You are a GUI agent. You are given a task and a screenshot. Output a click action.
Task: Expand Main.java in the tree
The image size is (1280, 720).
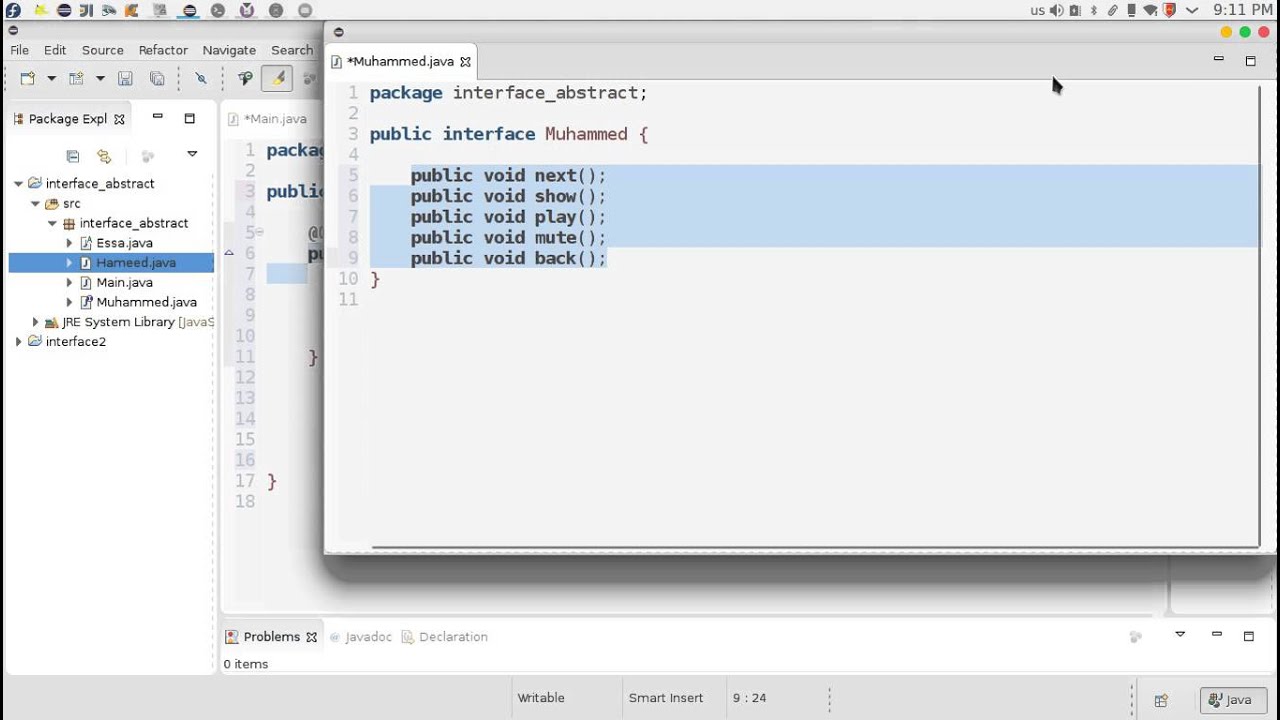(x=69, y=283)
